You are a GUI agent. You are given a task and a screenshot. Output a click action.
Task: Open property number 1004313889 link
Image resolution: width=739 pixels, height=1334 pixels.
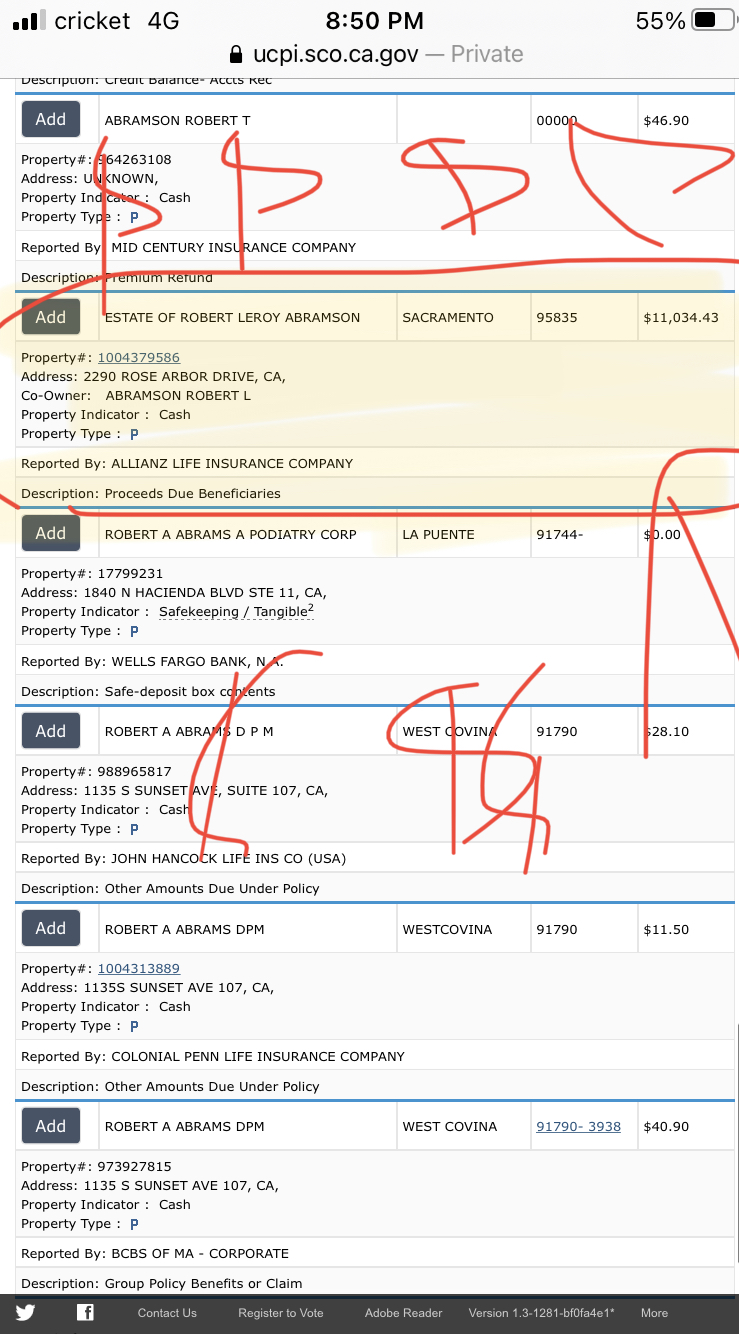tap(139, 968)
